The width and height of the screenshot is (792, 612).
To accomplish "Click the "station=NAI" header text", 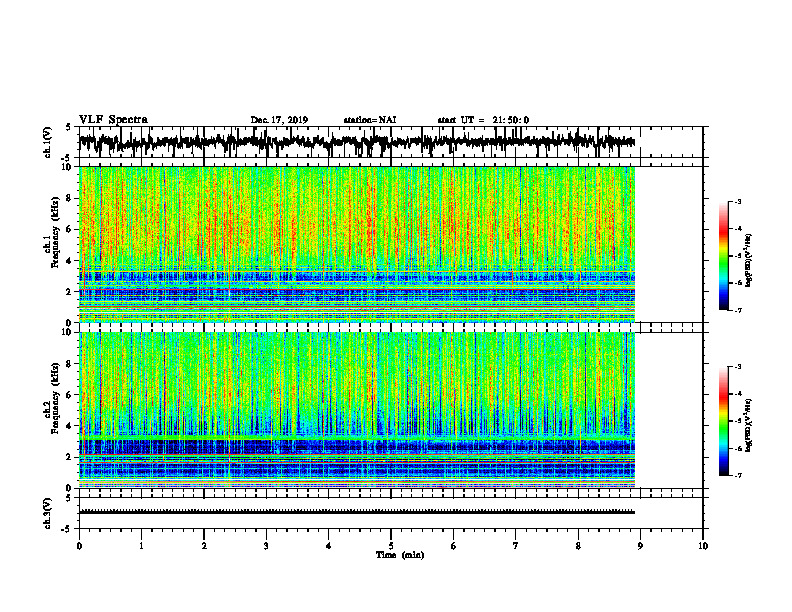I will (x=370, y=120).
